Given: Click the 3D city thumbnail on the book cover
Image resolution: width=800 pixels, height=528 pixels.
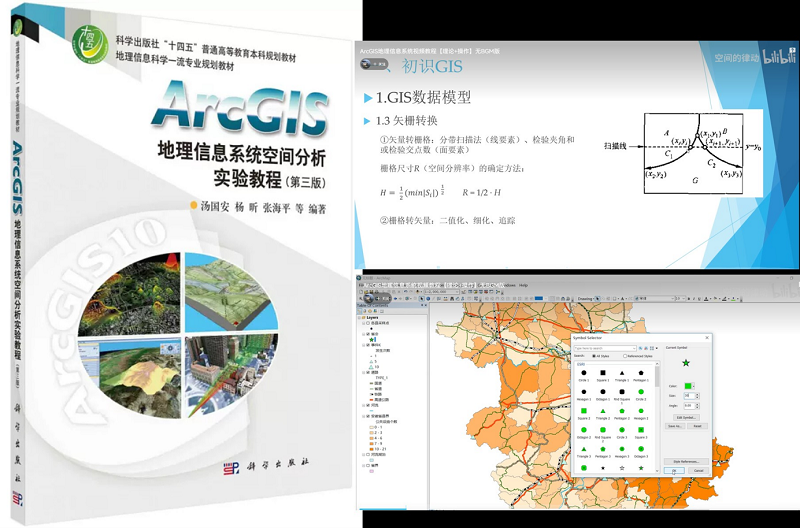Looking at the screenshot, I should point(232,375).
